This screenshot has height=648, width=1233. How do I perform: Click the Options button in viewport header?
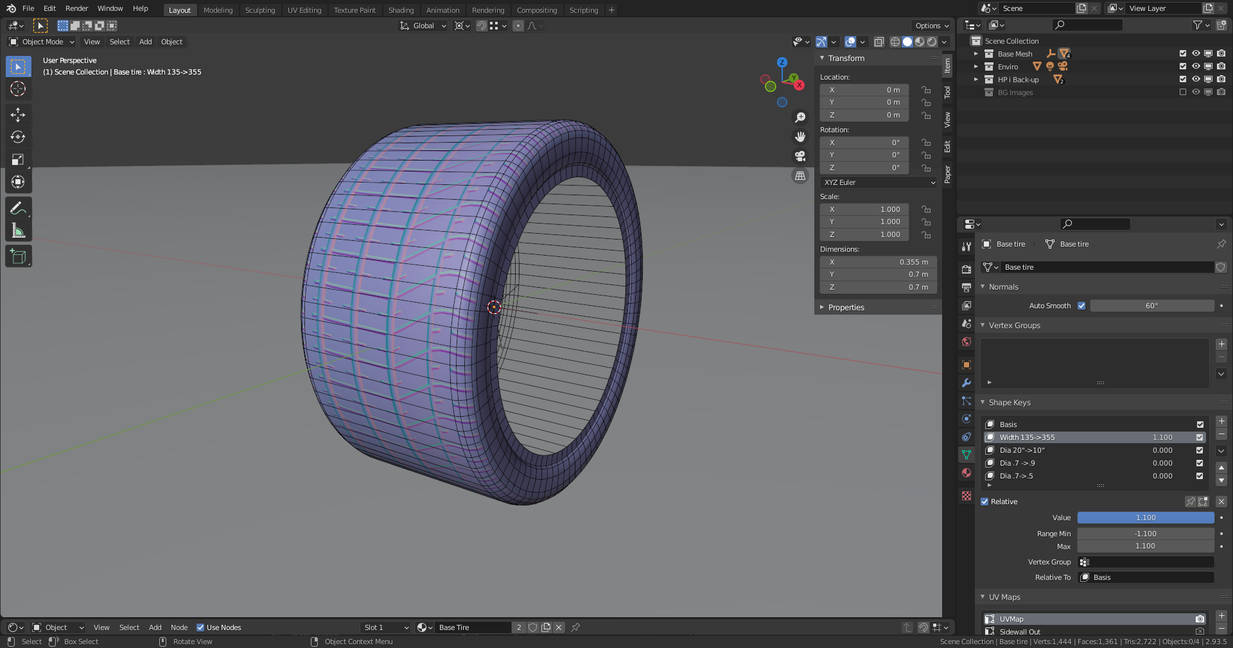click(x=931, y=26)
